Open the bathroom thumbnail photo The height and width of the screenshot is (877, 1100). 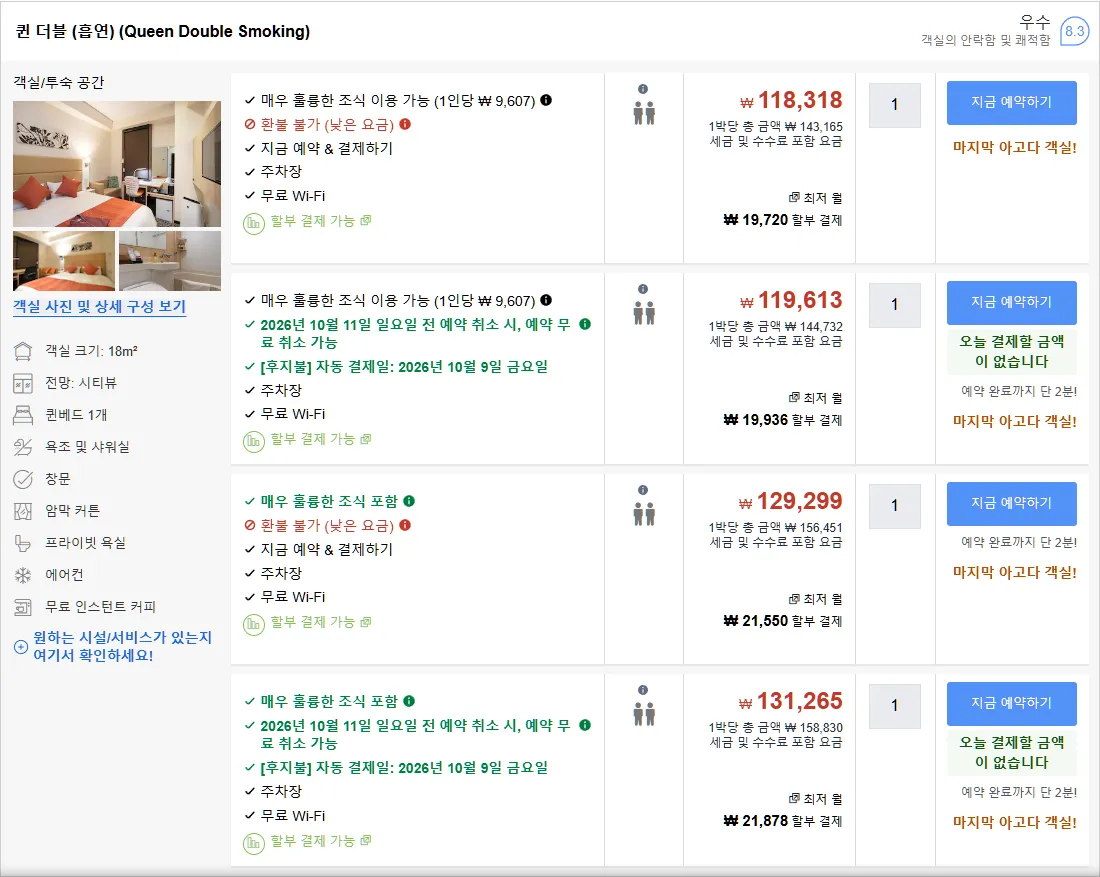(170, 261)
